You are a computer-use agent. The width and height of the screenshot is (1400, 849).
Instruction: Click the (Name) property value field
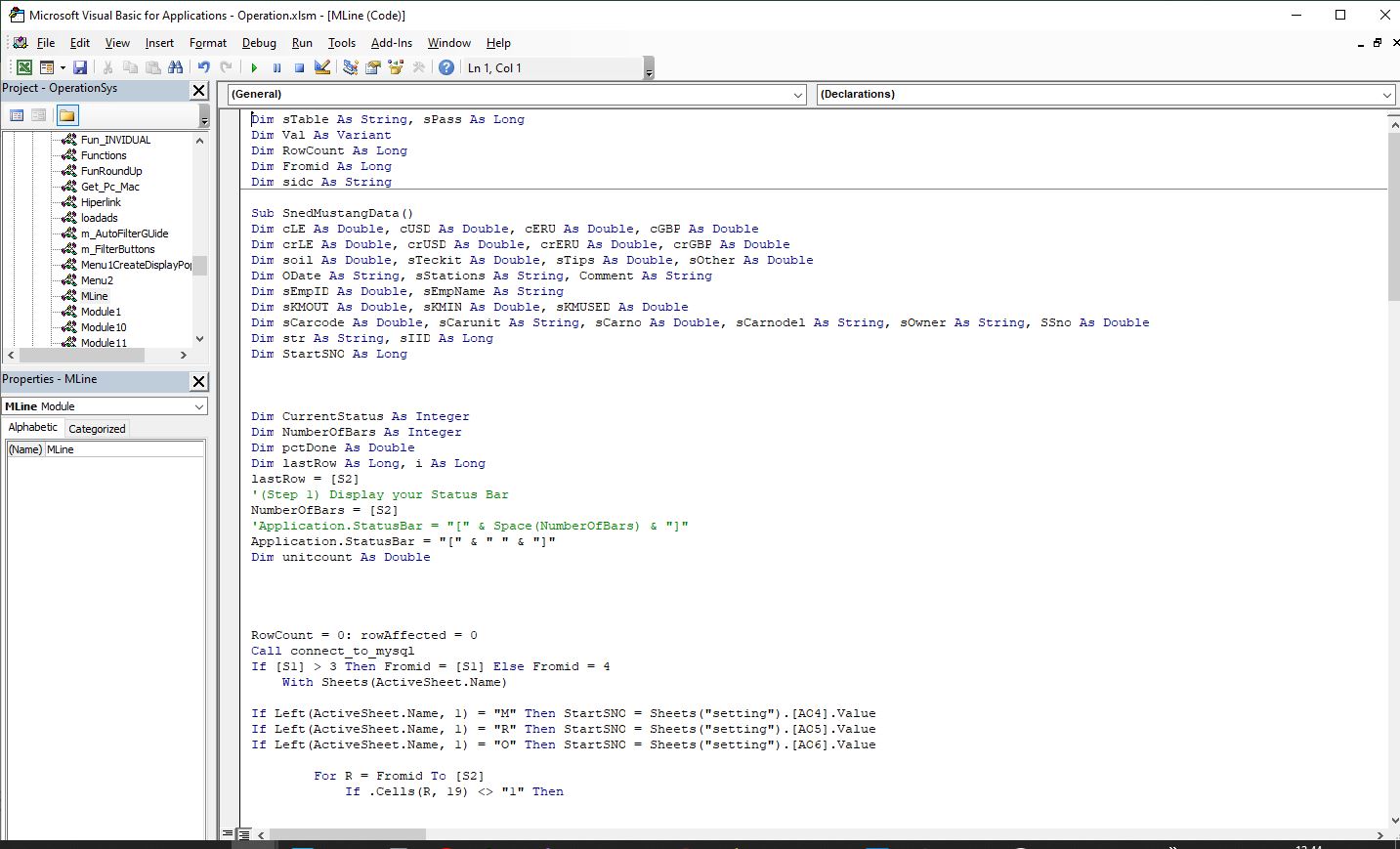point(124,449)
